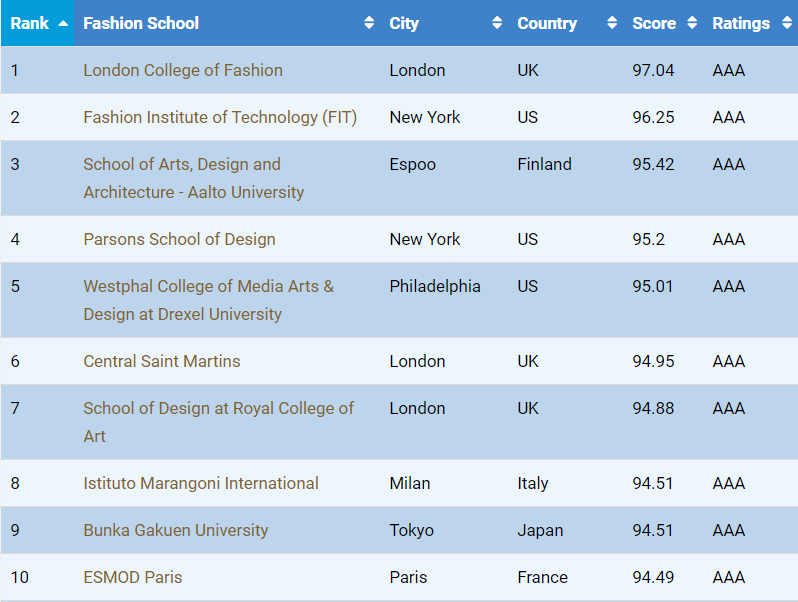Sort by Fashion School sort arrows
Viewport: 798px width, 602px height.
click(369, 23)
